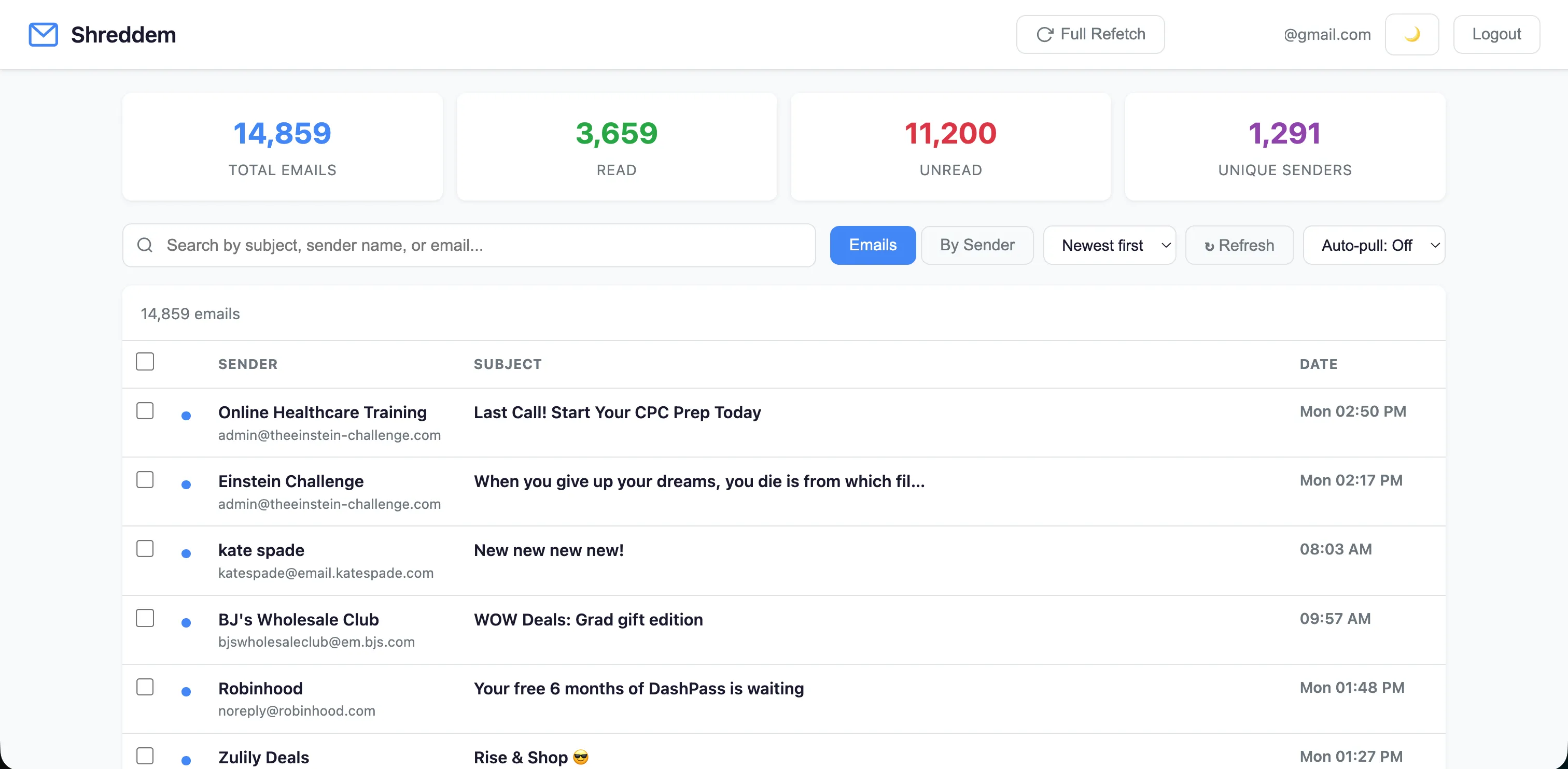1568x769 pixels.
Task: Click the 11,200 Unread stat card
Action: [950, 147]
